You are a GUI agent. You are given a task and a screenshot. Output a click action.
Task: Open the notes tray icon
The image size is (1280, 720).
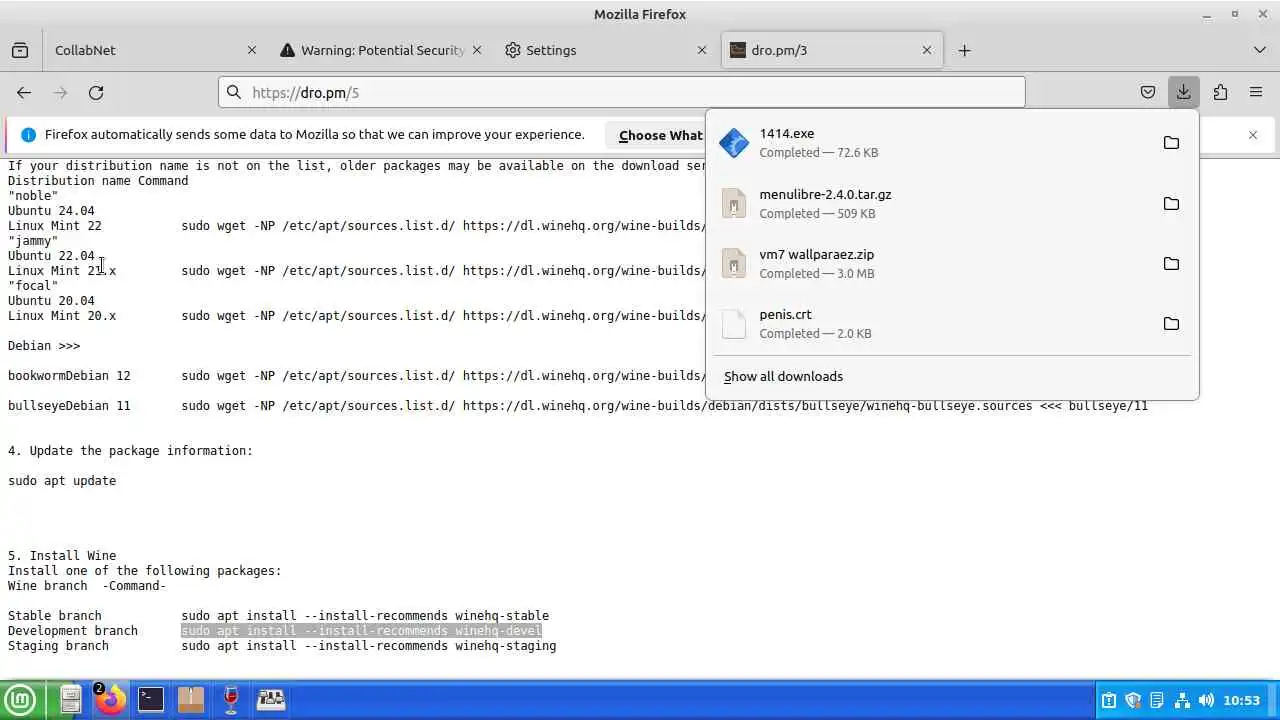pos(1157,701)
